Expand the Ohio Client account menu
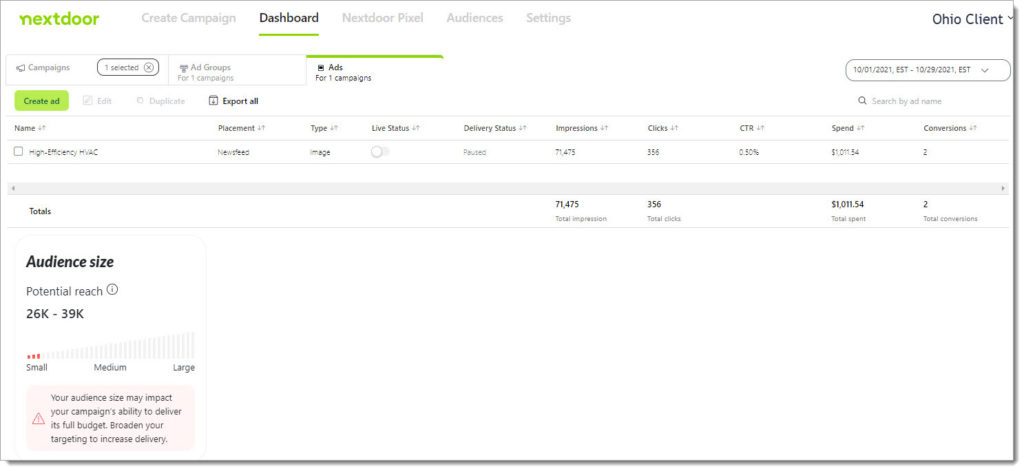The height and width of the screenshot is (471, 1024). [972, 19]
